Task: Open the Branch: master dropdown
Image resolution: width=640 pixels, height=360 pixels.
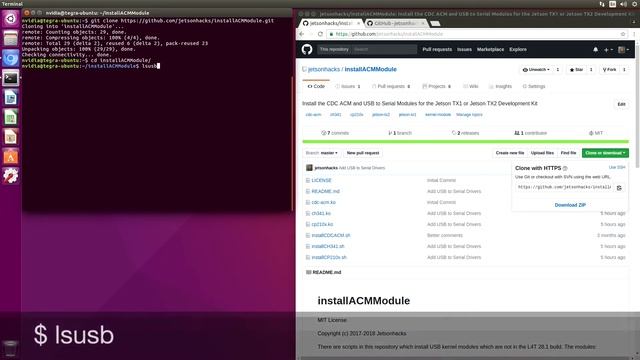Action: click(322, 153)
